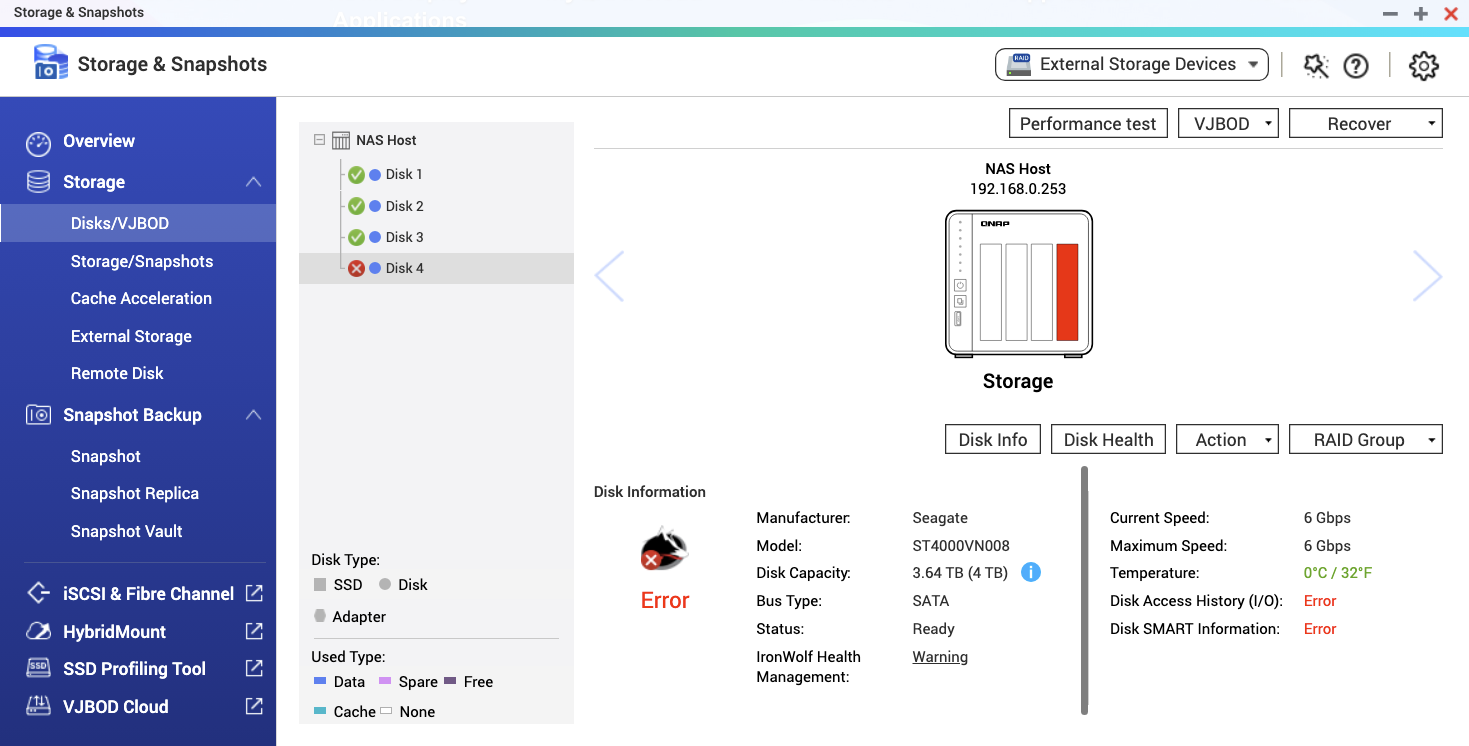
Task: Collapse the Snapshot Backup section chevron
Action: point(255,414)
